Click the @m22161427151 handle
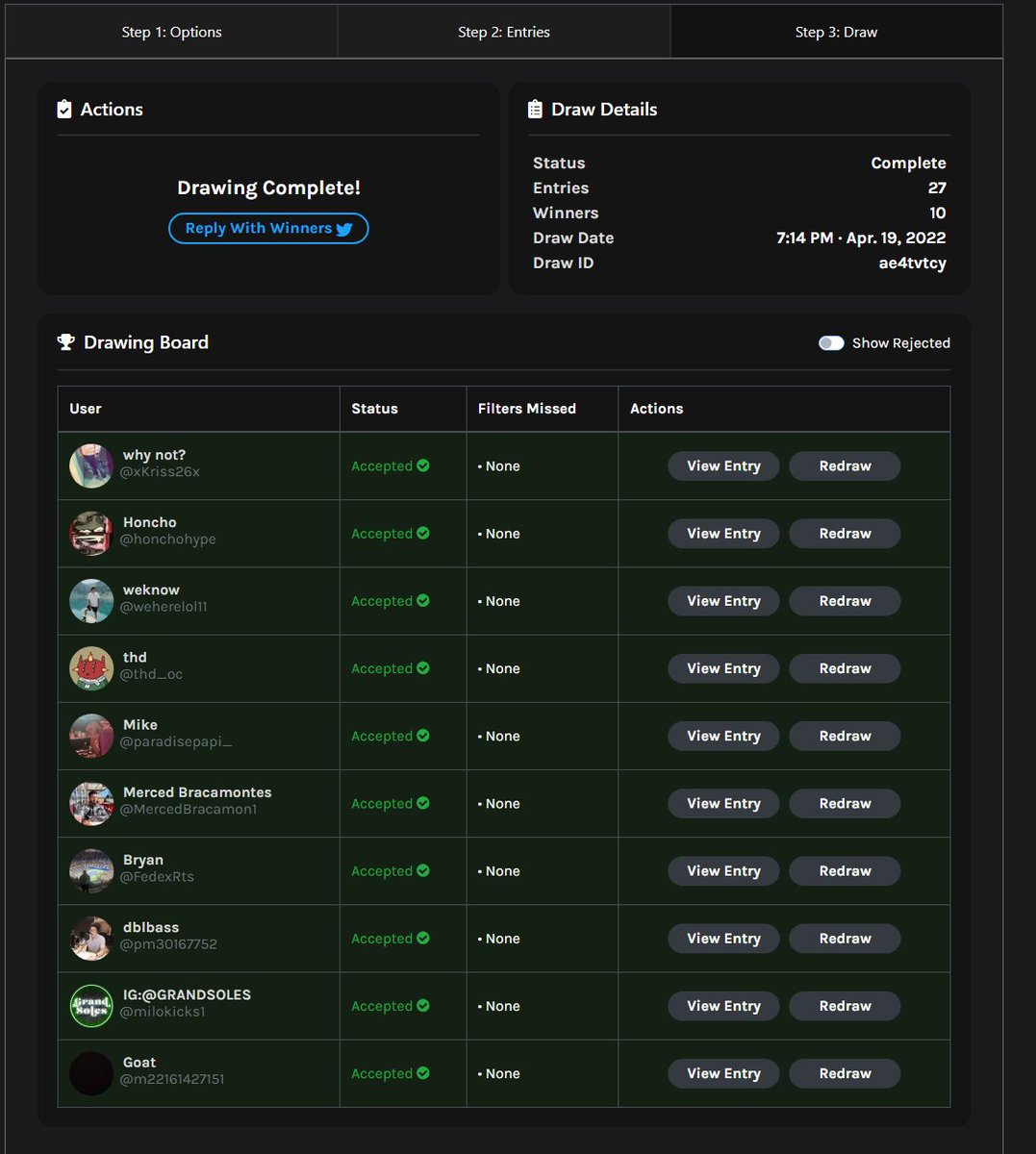Screen dimensions: 1036x1154 tap(172, 1079)
